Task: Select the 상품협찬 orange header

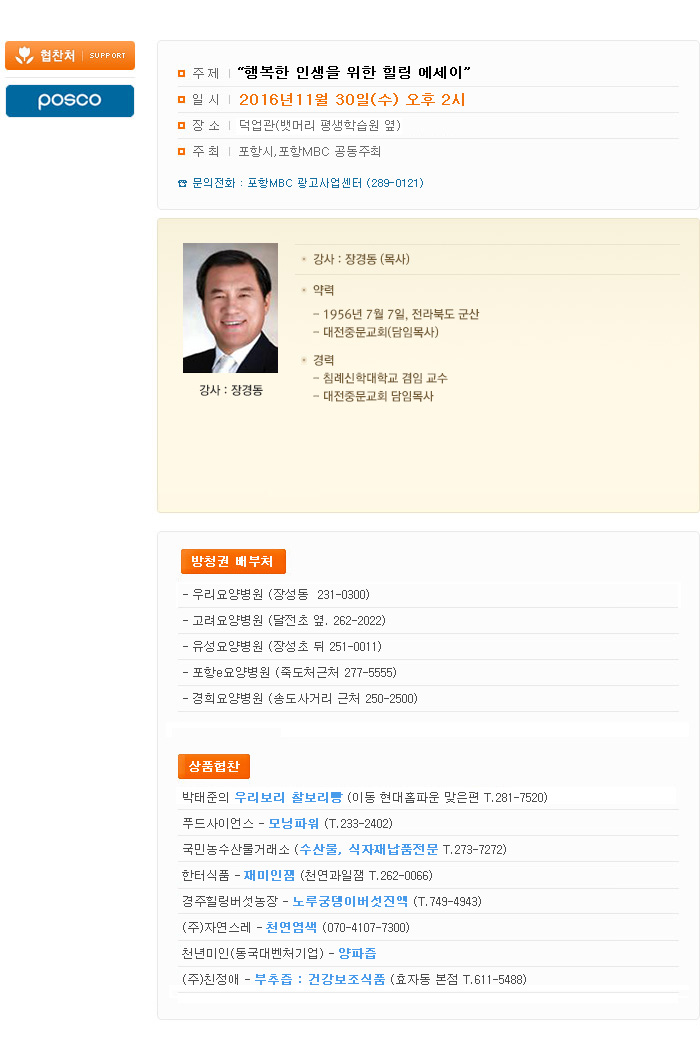Action: [x=214, y=767]
